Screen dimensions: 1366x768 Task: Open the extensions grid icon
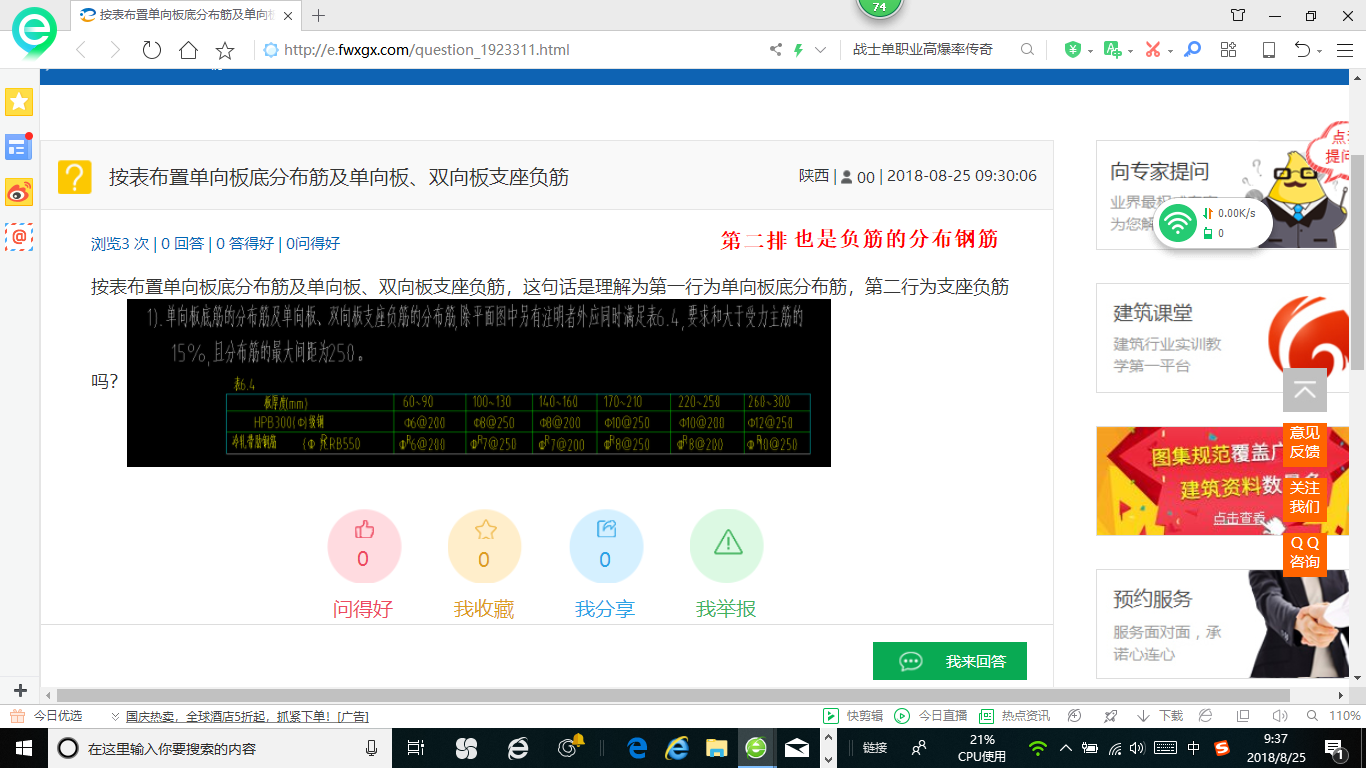pos(1229,49)
